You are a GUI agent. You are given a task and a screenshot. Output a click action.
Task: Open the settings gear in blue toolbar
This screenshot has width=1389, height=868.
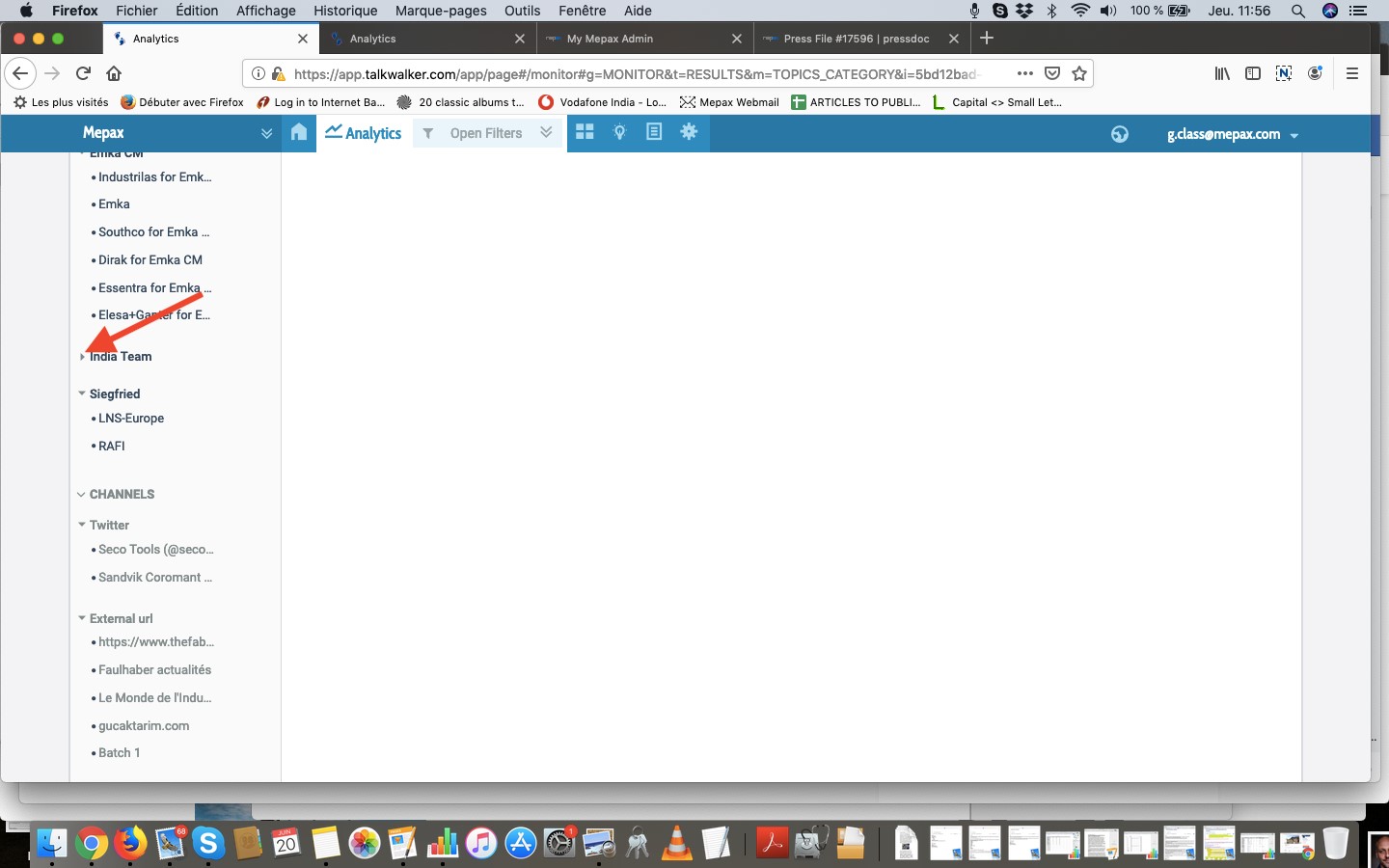click(689, 132)
